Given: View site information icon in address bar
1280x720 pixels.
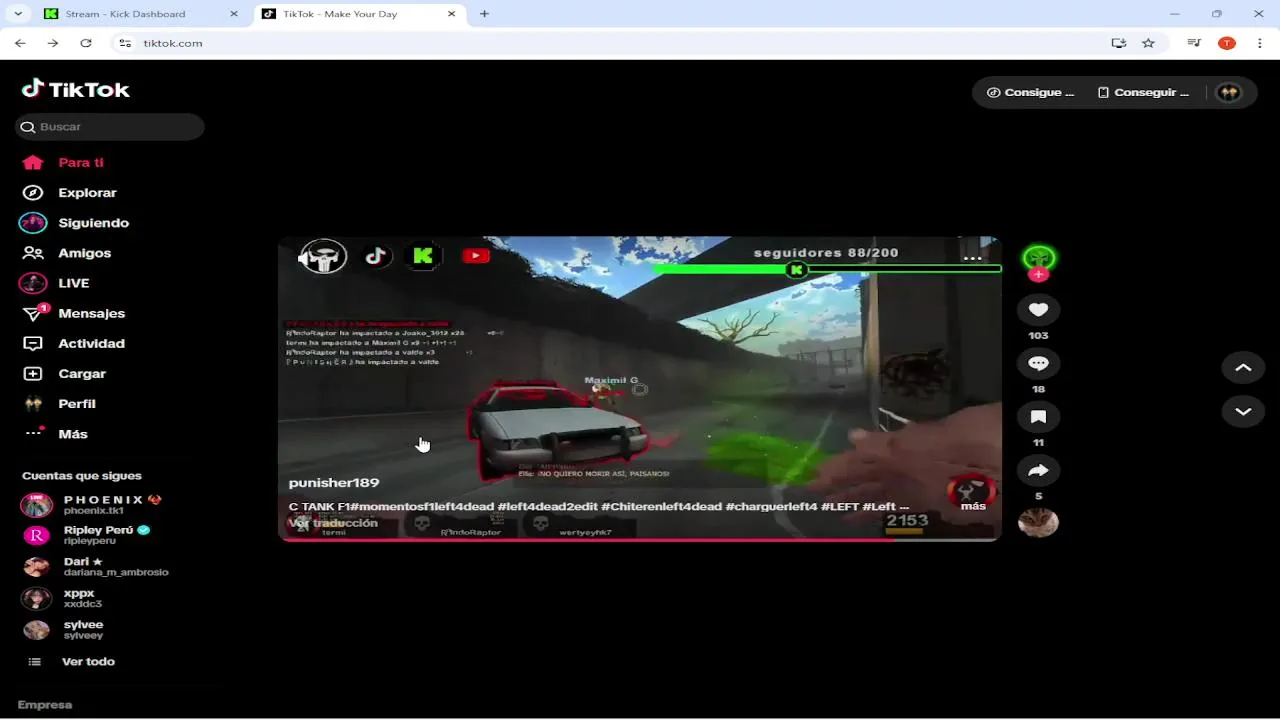Looking at the screenshot, I should pyautogui.click(x=125, y=43).
